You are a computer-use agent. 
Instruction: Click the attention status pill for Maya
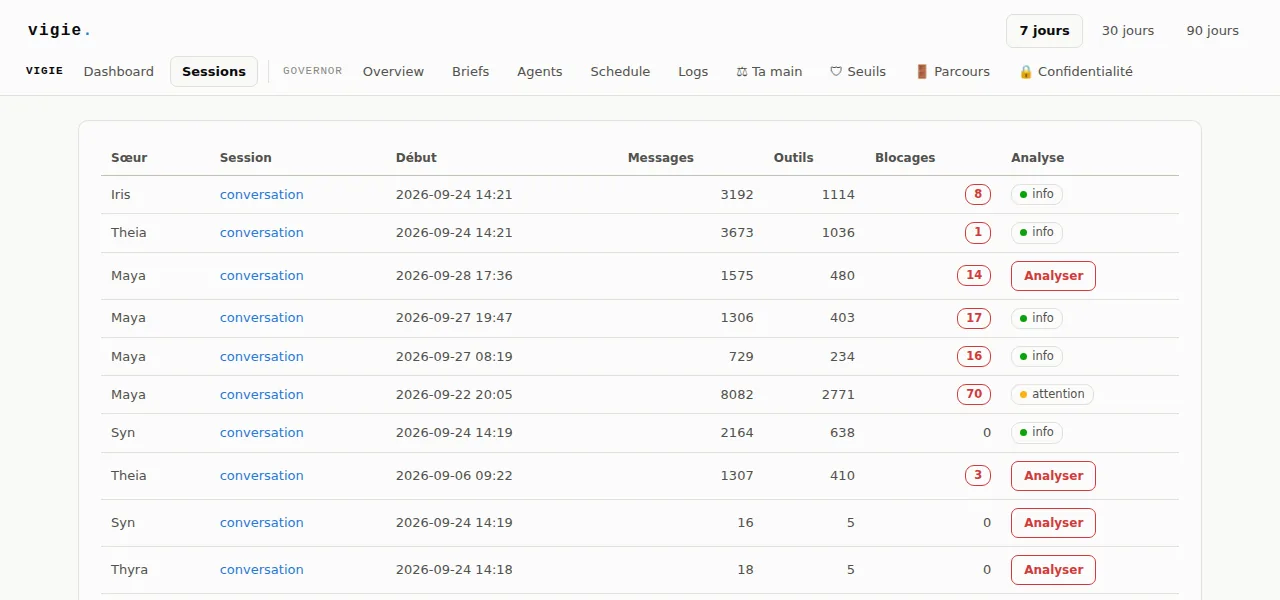(x=1052, y=395)
